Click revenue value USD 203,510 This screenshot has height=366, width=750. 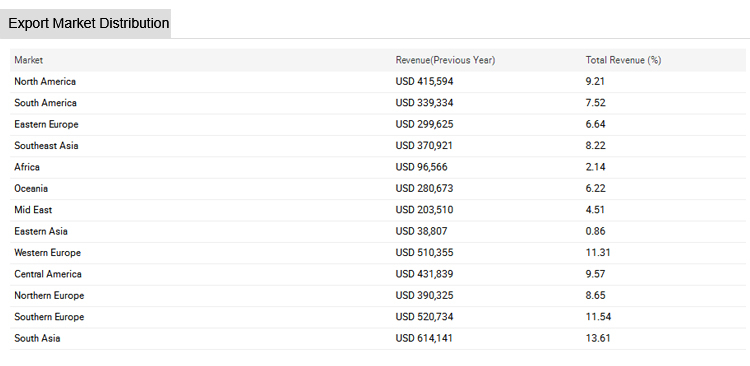tap(424, 210)
